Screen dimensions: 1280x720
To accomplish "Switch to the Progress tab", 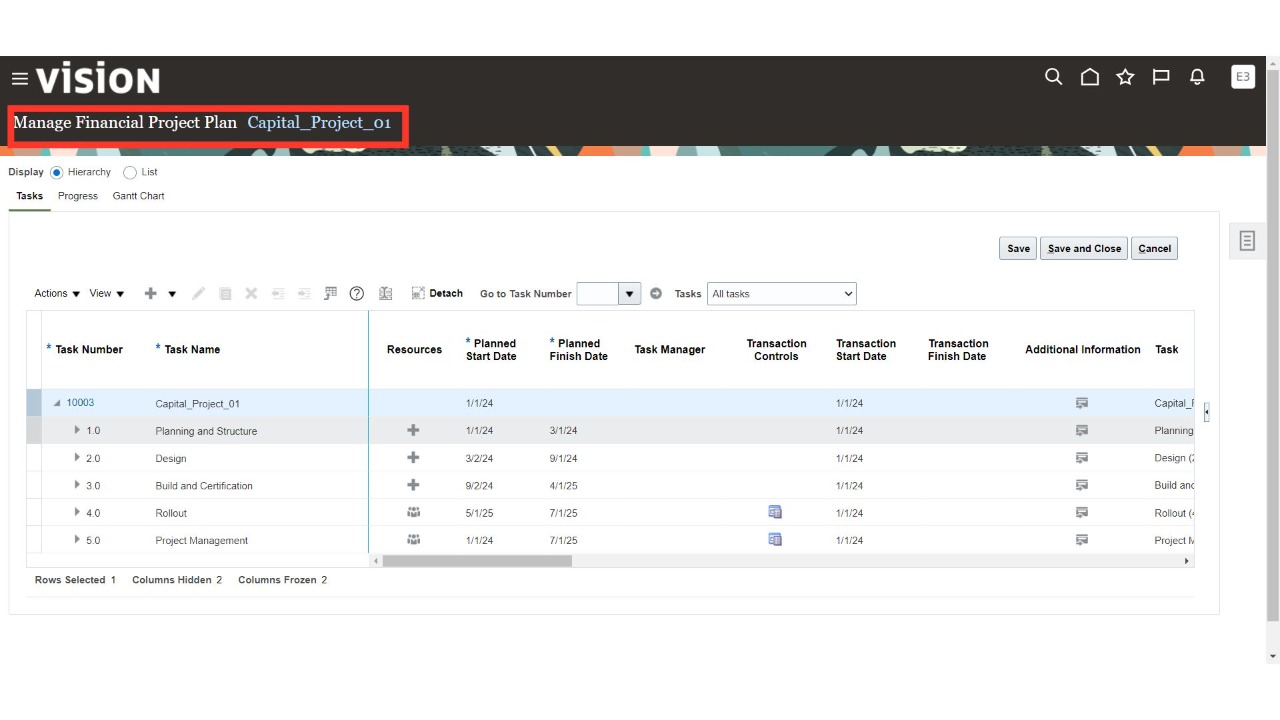I will (x=78, y=196).
